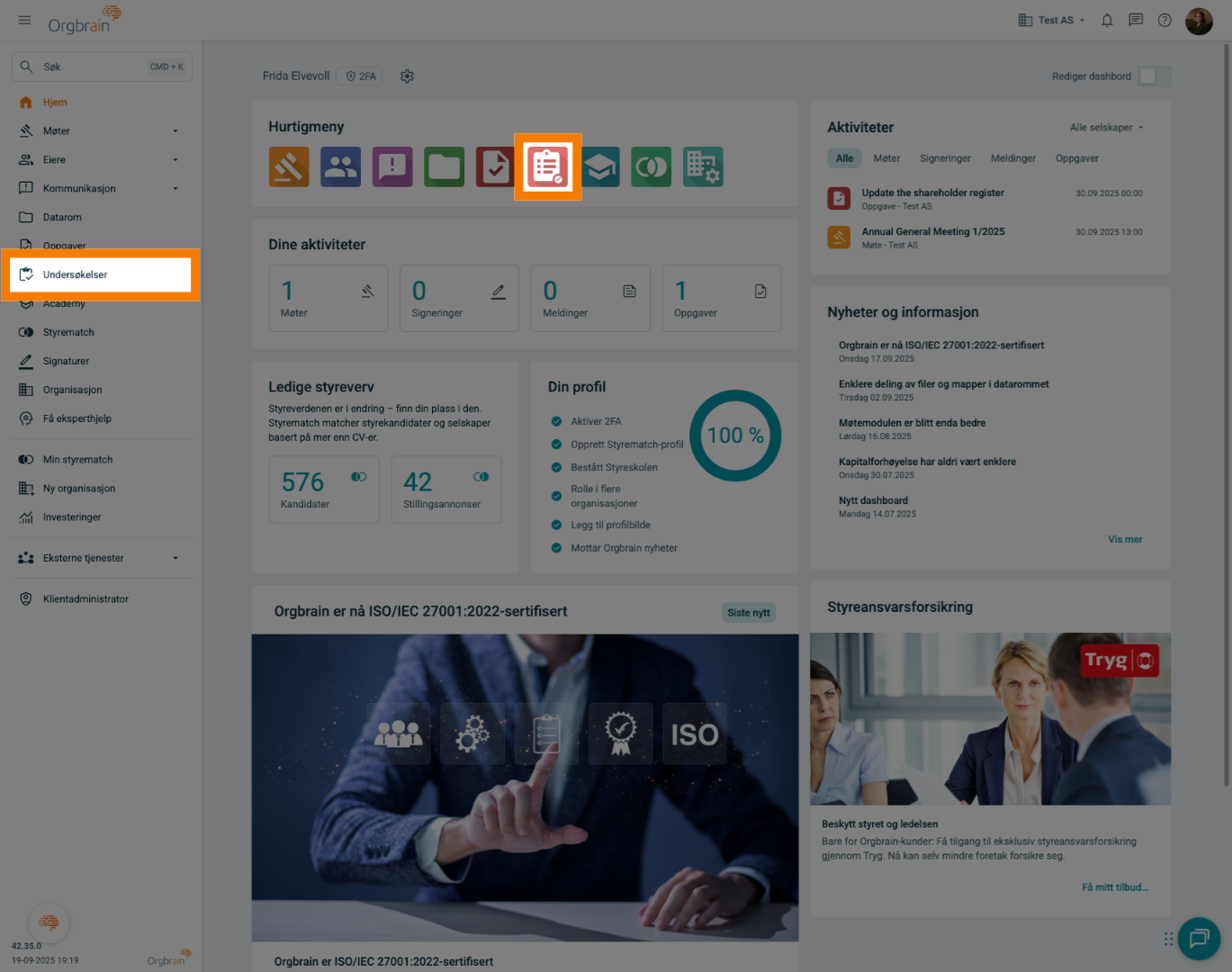Open the meetings gavel shortcut in Hurtigmeny
1232x972 pixels.
pos(289,166)
